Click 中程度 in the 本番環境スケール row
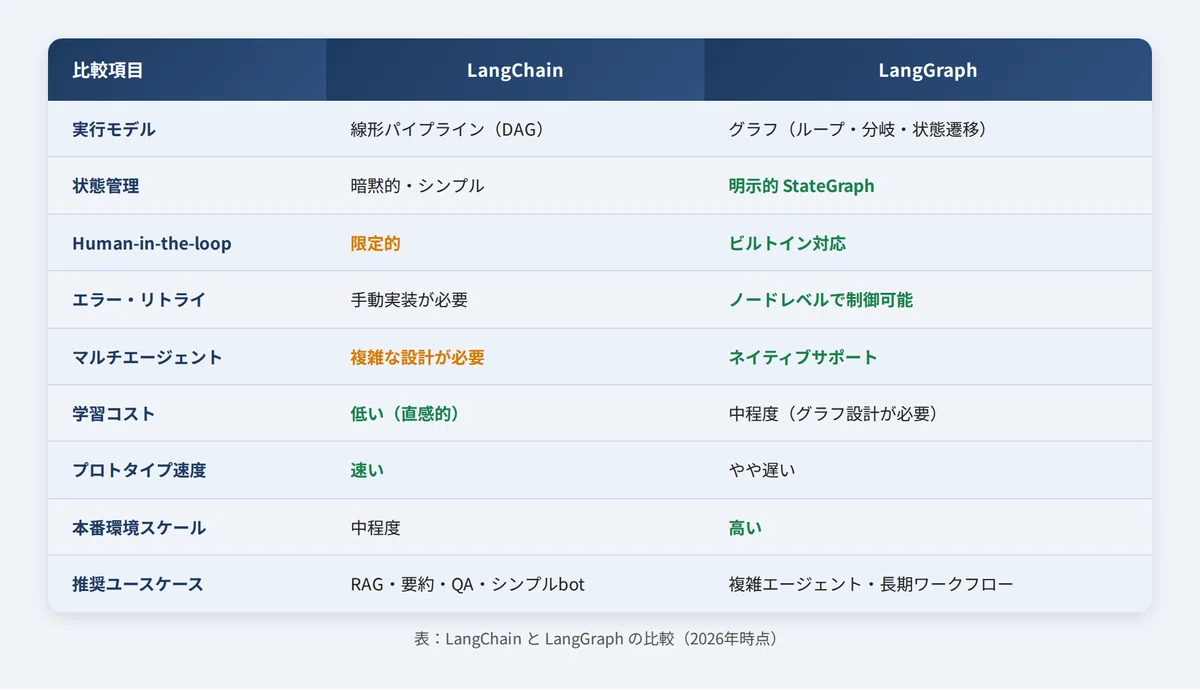Image resolution: width=1200 pixels, height=690 pixels. 515,527
